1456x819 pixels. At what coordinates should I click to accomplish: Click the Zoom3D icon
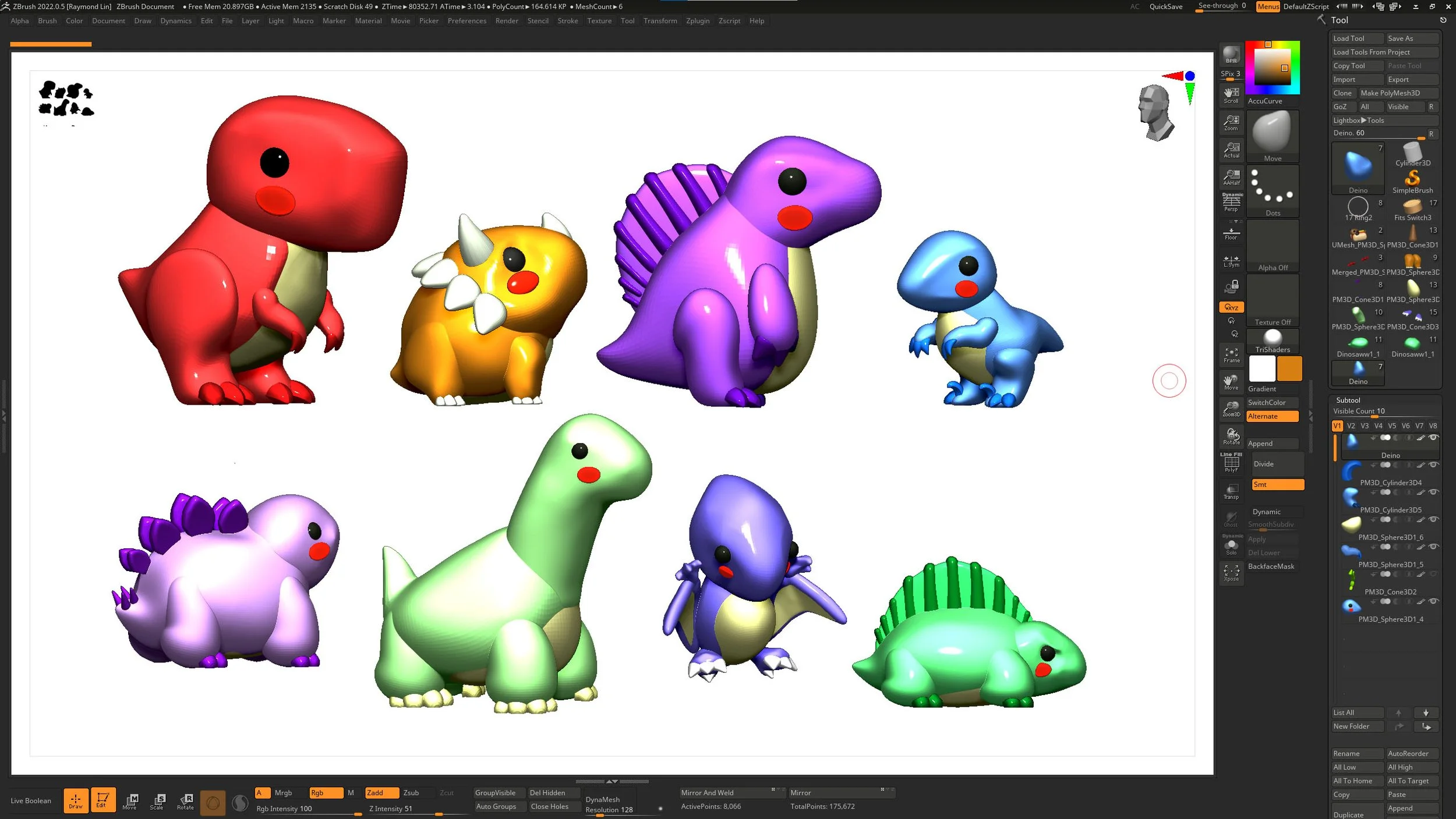[x=1231, y=409]
